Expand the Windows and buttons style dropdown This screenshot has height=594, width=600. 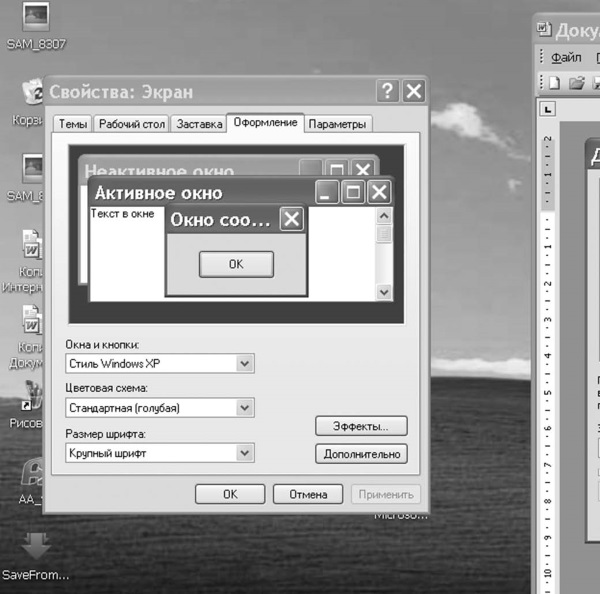coord(244,363)
